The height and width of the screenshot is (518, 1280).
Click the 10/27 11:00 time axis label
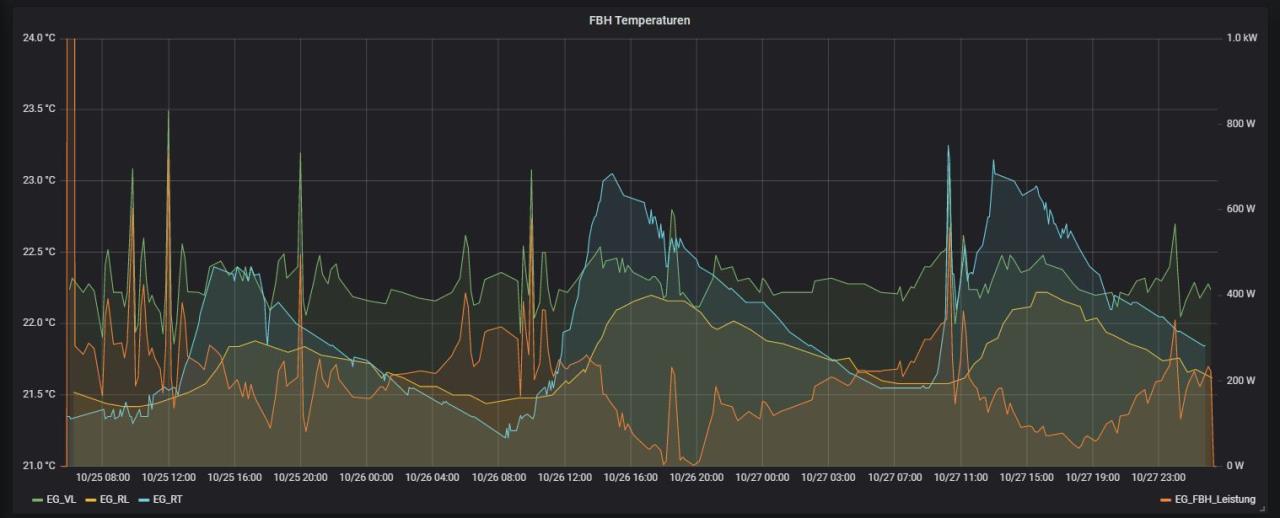(961, 478)
